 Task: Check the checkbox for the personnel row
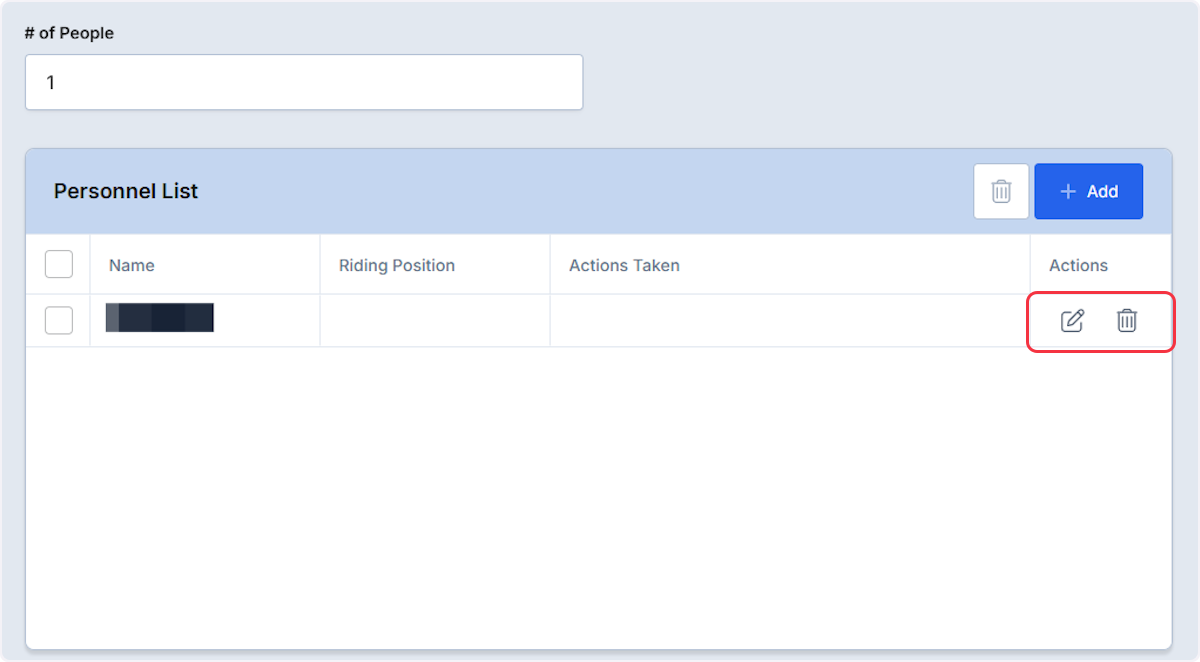pos(59,321)
